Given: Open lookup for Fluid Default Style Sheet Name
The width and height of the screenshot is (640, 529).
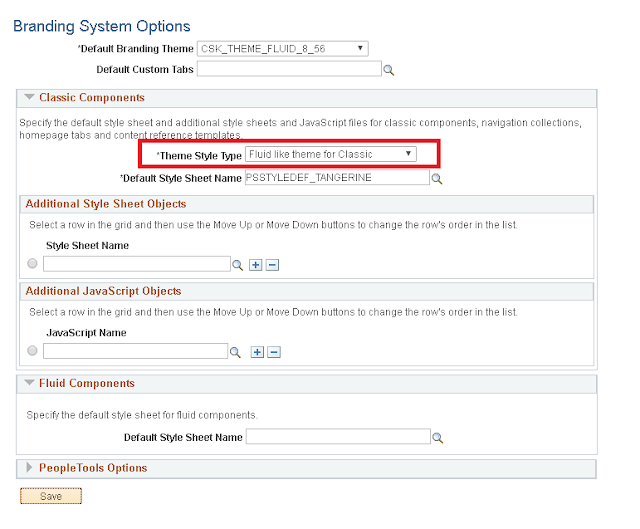Looking at the screenshot, I should tap(438, 438).
